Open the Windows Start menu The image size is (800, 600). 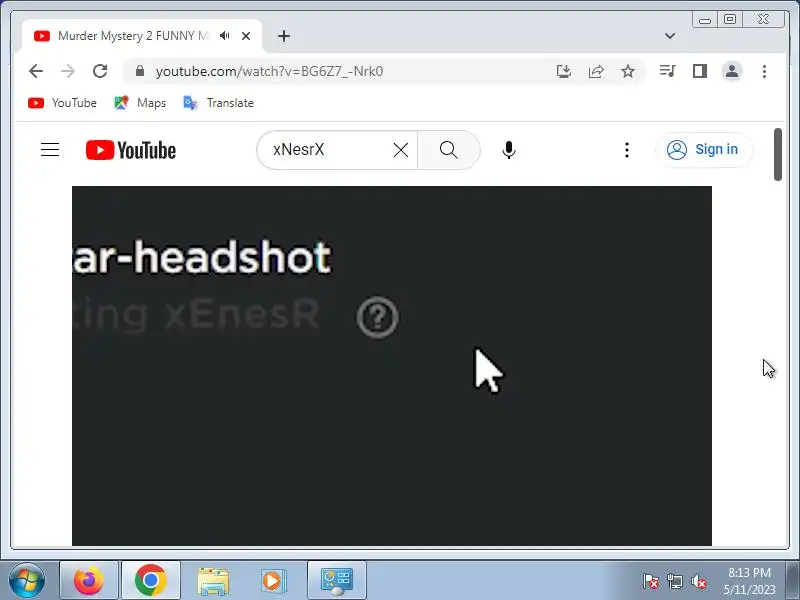point(27,581)
